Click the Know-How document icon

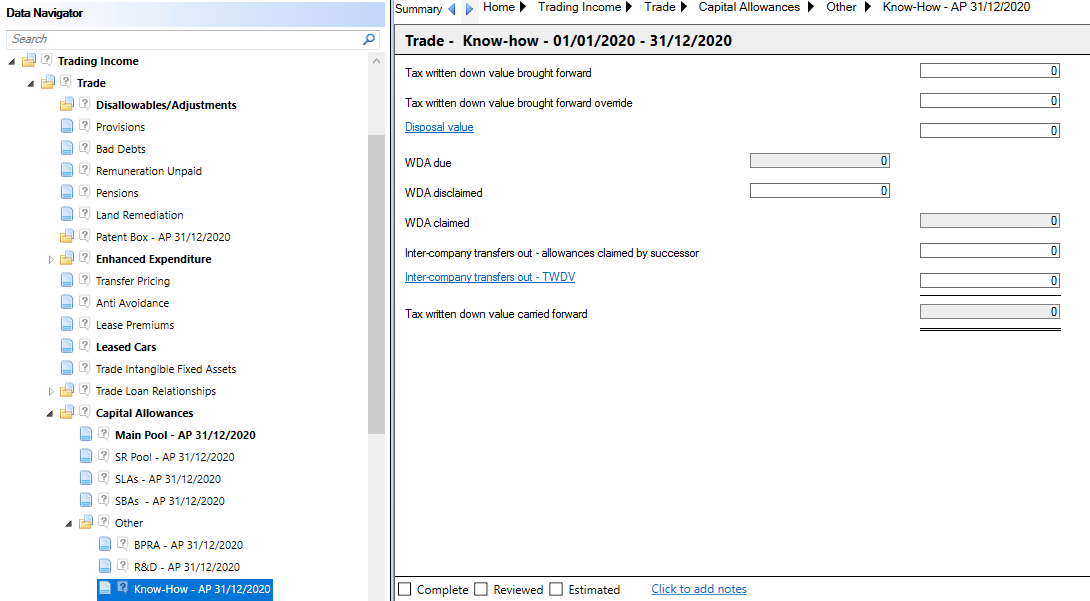tap(105, 588)
